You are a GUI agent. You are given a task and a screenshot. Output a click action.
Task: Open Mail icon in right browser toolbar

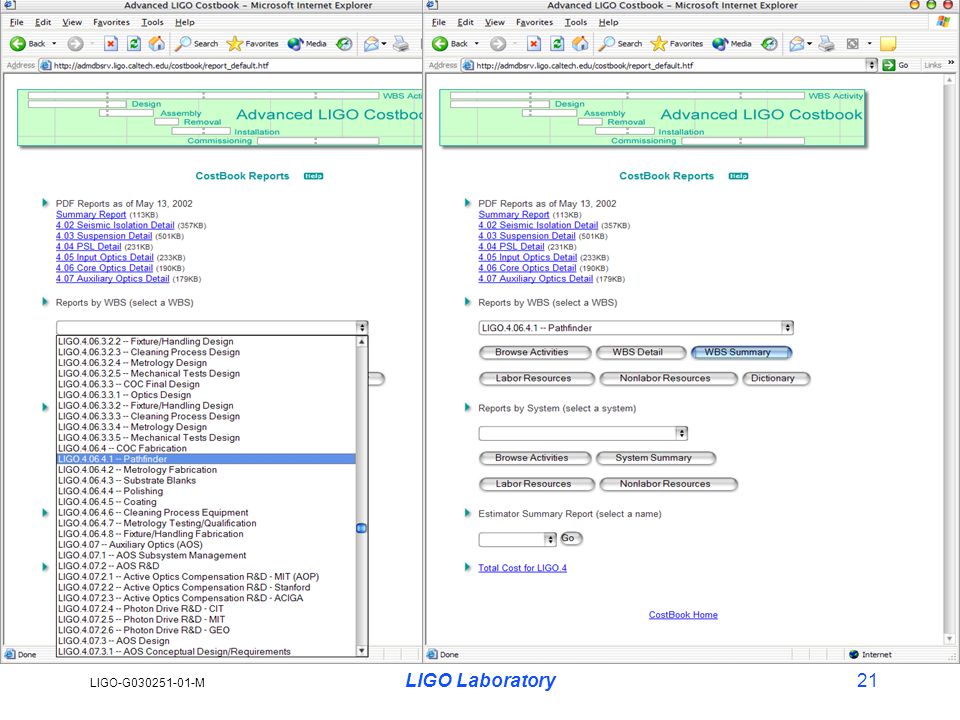[796, 43]
